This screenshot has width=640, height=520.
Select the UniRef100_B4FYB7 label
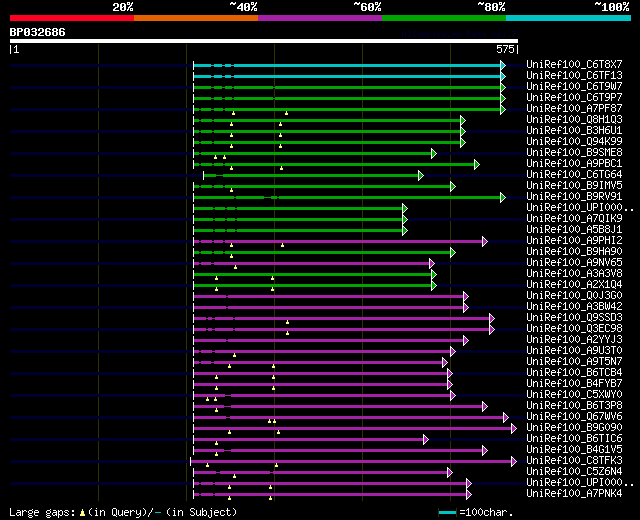[574, 384]
